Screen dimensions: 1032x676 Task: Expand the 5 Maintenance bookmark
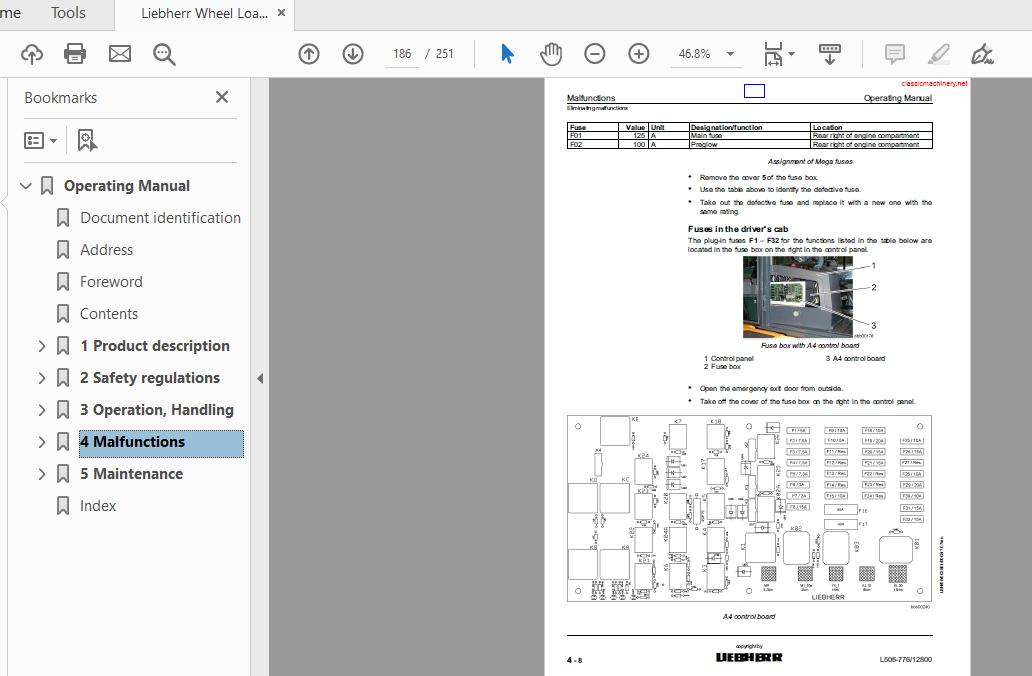click(x=41, y=473)
